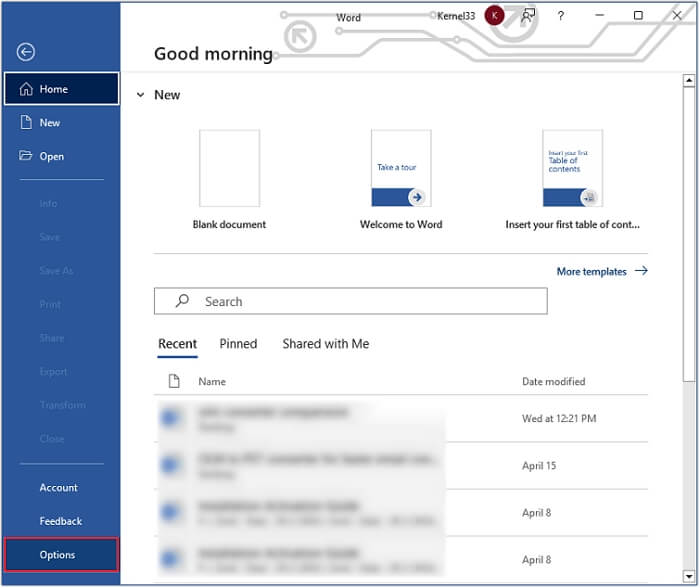Switch to the Shared with Me tab
The image size is (700, 588).
[x=325, y=344]
